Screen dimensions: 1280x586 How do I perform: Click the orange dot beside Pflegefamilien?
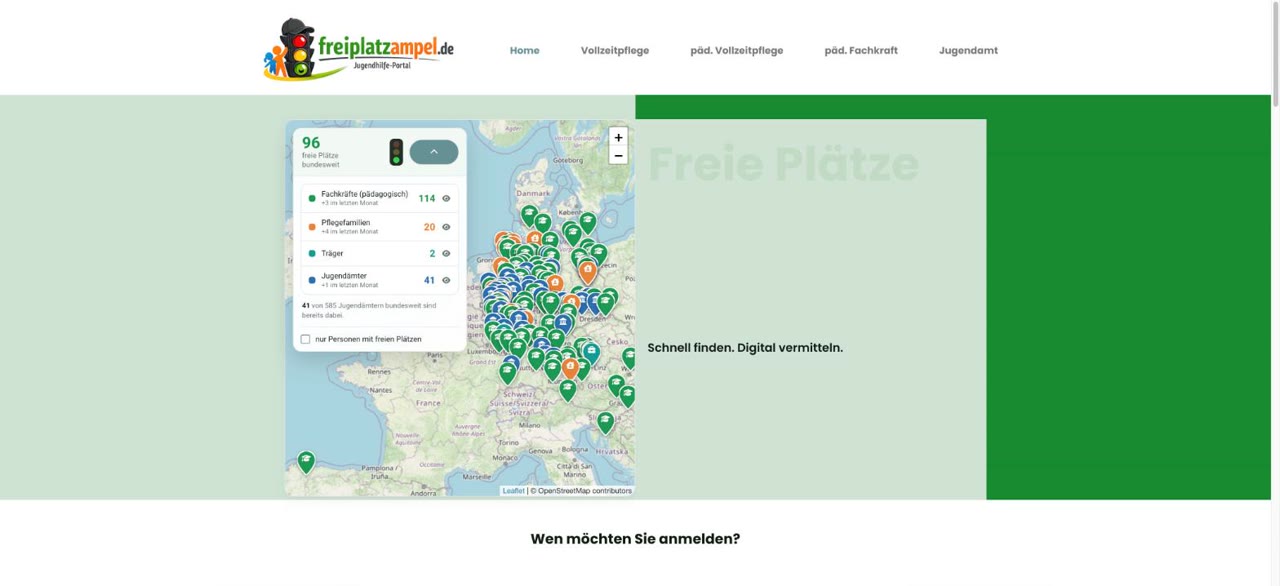312,227
